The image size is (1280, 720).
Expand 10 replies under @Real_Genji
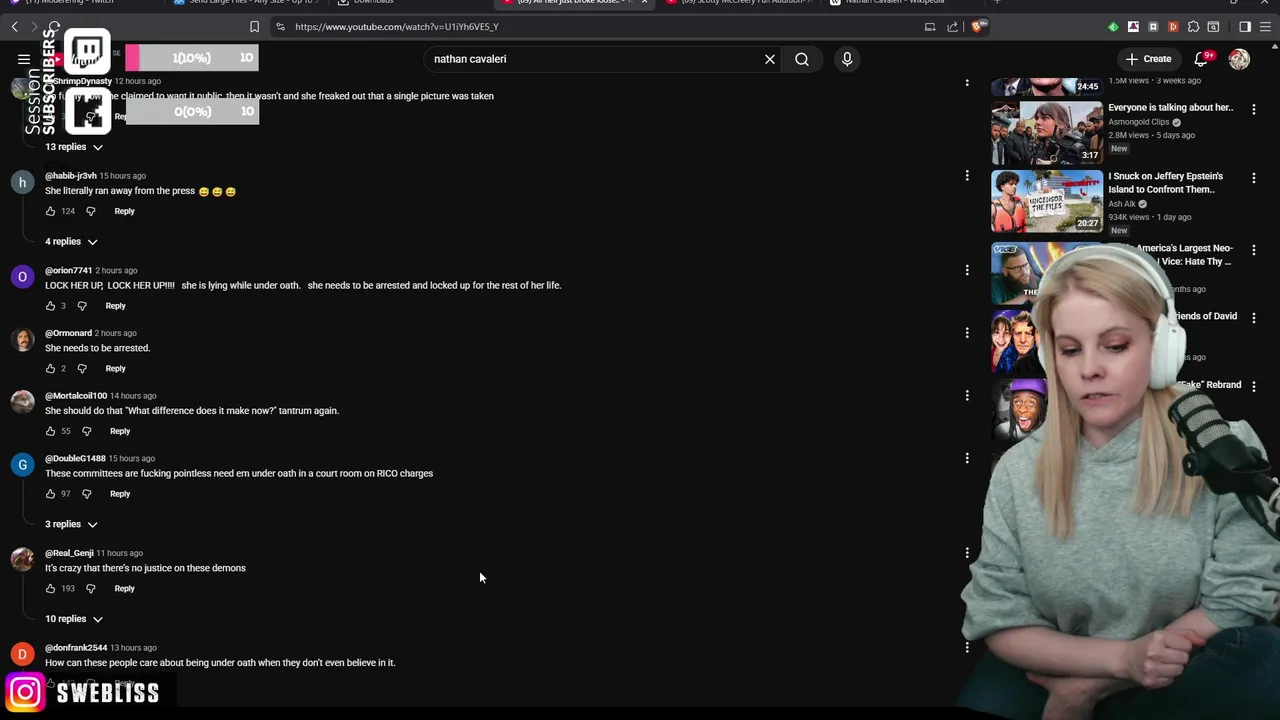[x=74, y=619]
